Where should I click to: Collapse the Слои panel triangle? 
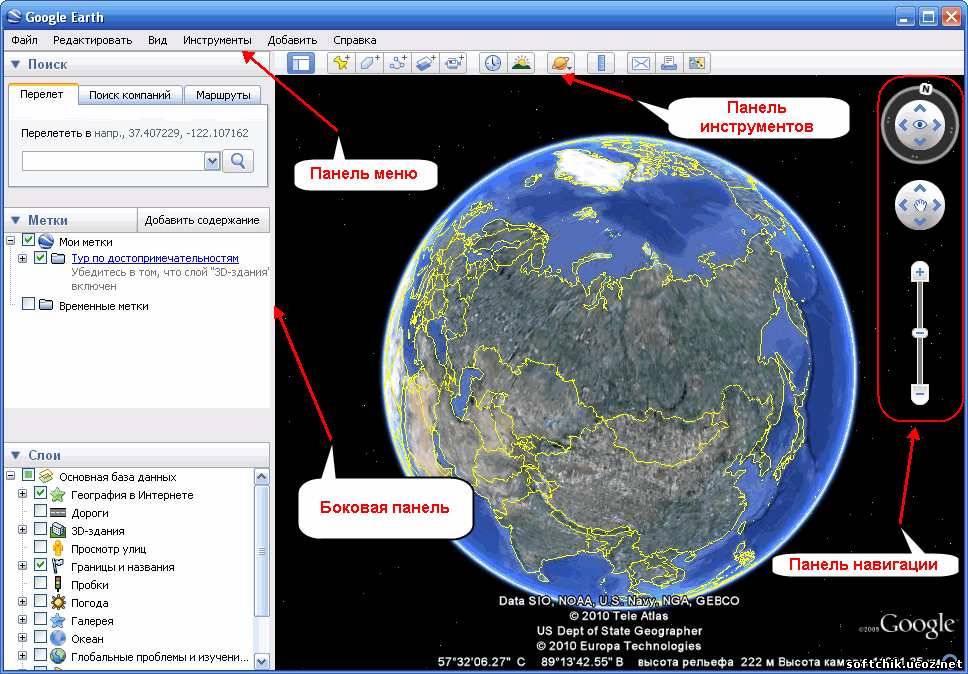point(16,455)
